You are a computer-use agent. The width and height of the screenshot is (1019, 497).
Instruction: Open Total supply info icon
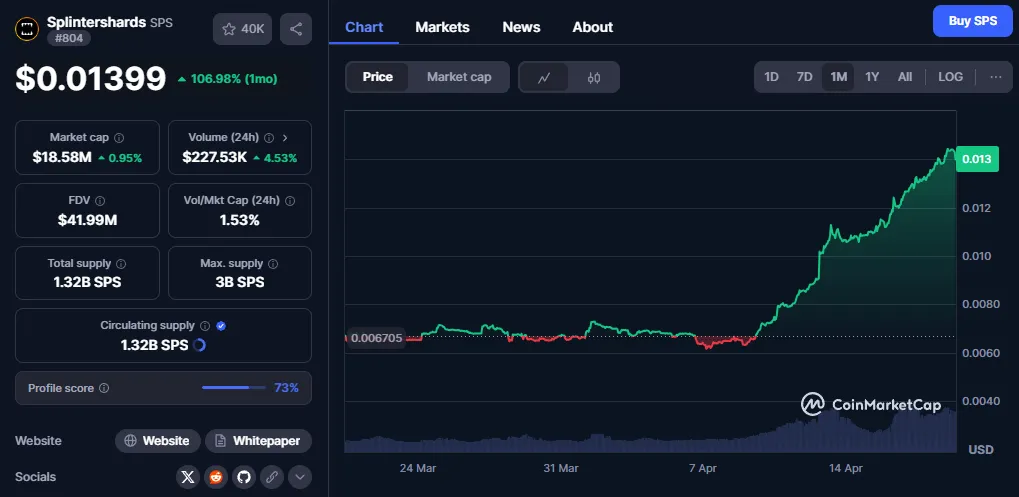pos(121,264)
